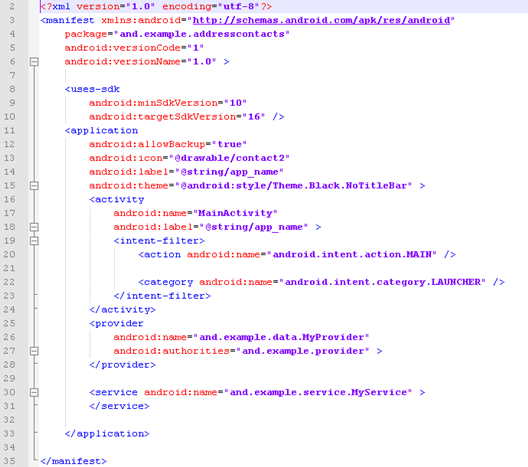
Task: Click the closing </application> tag
Action: pos(107,434)
